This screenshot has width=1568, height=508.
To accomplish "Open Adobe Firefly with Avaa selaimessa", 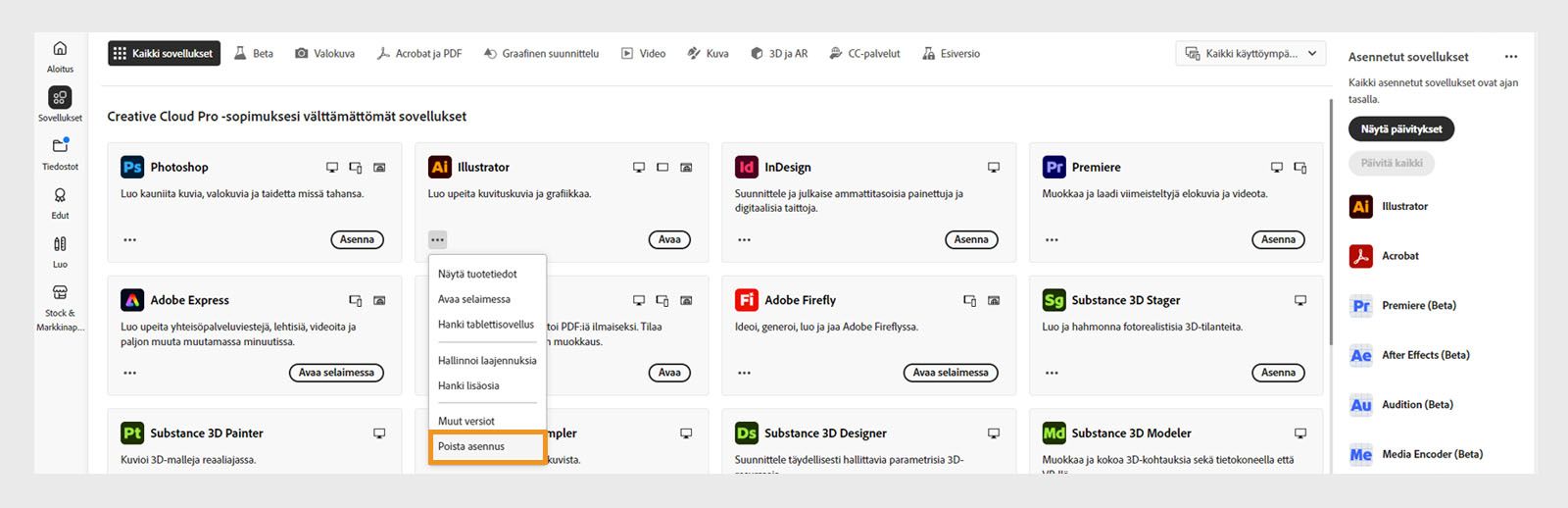I will pyautogui.click(x=951, y=373).
